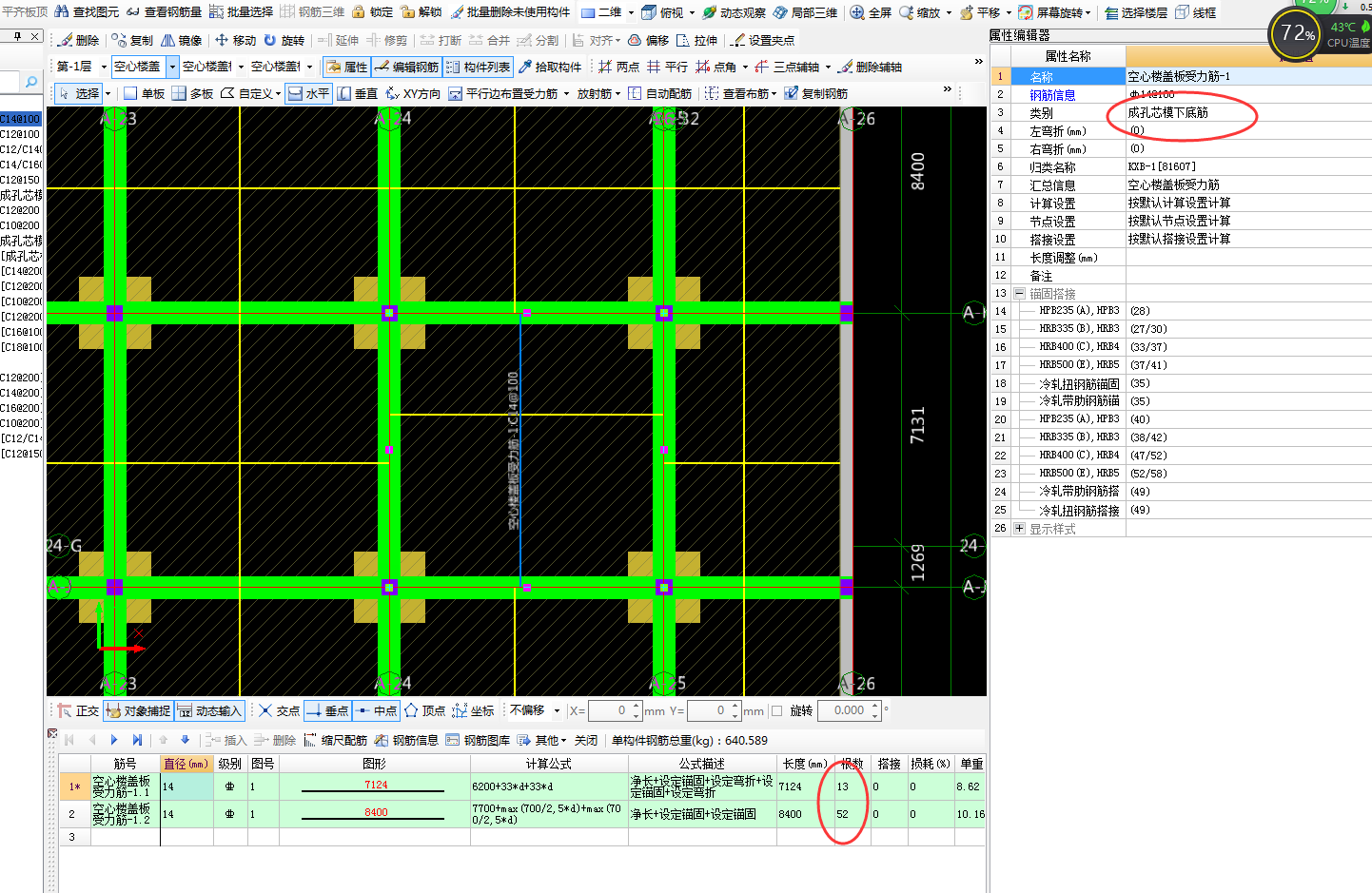1372x893 pixels.
Task: Click into the X coordinate input field
Action: [615, 710]
